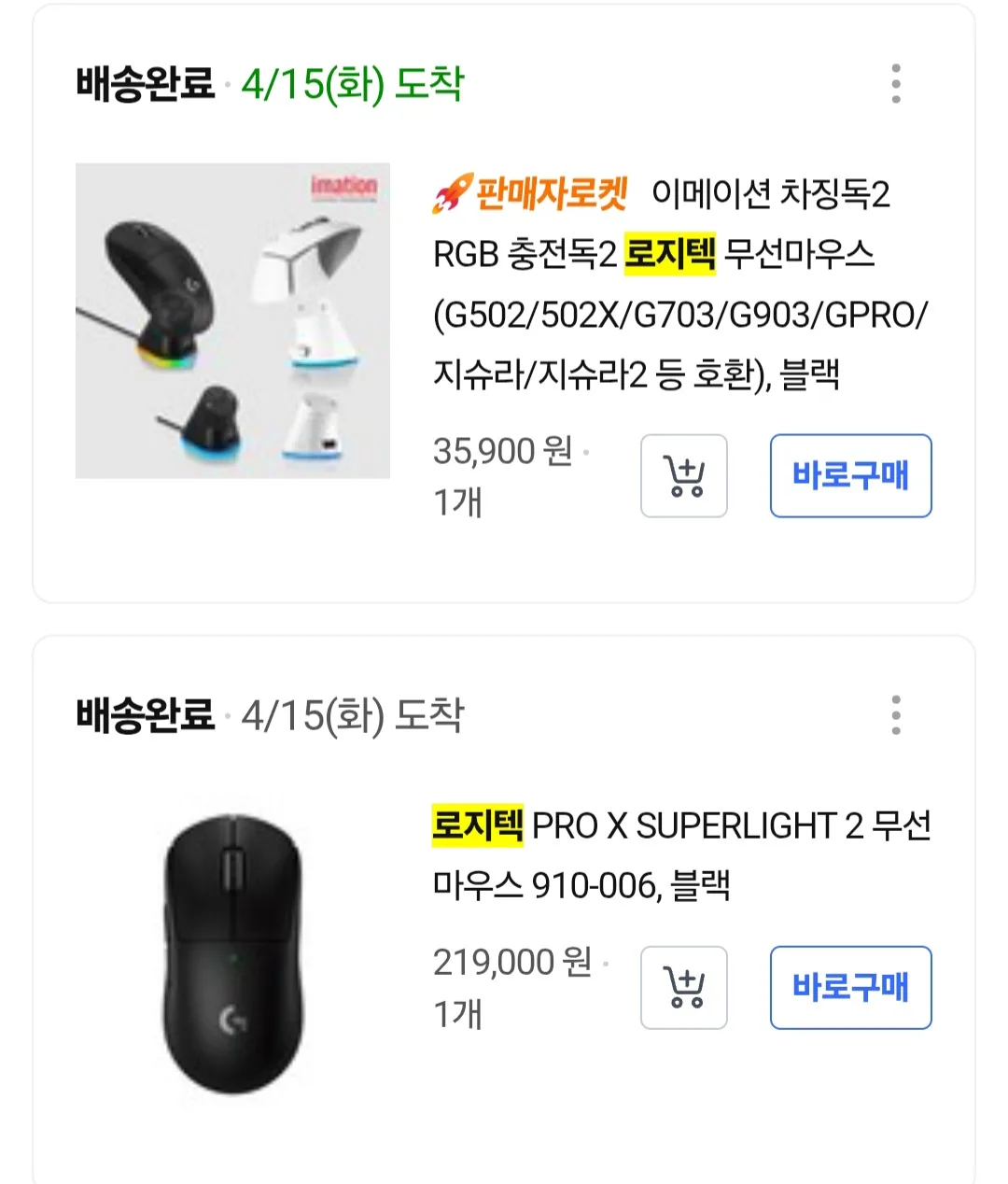Click the 35,900 원 price text
This screenshot has height=1184, width=1008.
tap(502, 451)
